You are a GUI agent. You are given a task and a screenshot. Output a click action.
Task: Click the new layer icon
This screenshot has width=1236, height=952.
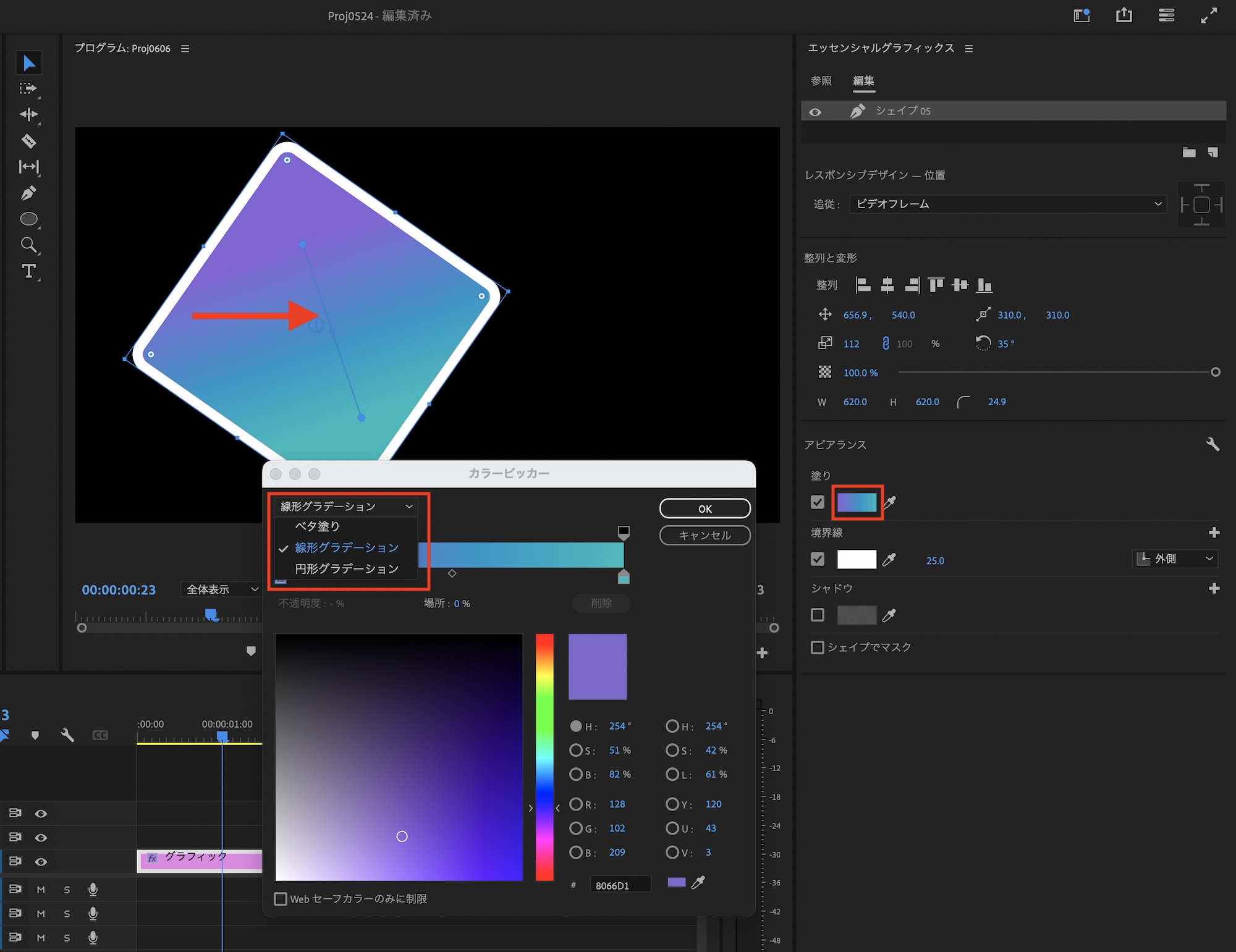1213,153
